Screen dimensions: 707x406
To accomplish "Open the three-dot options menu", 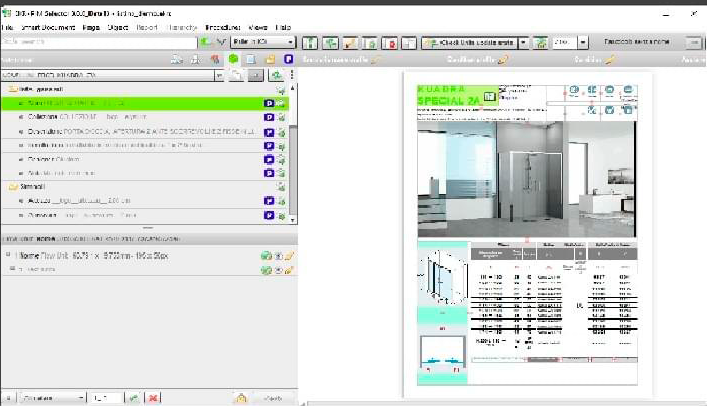I will tap(292, 75).
